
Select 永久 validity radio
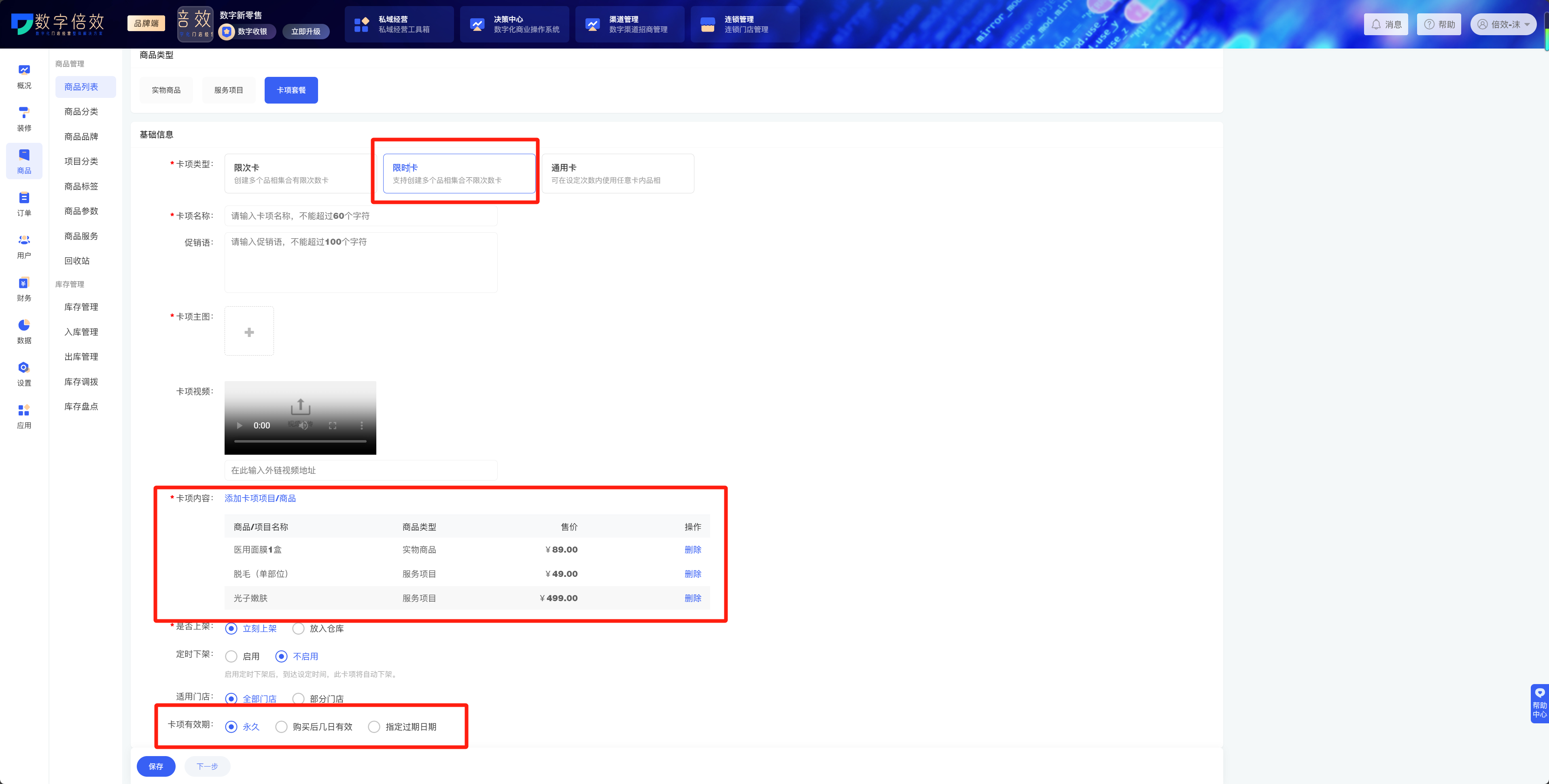coord(231,726)
